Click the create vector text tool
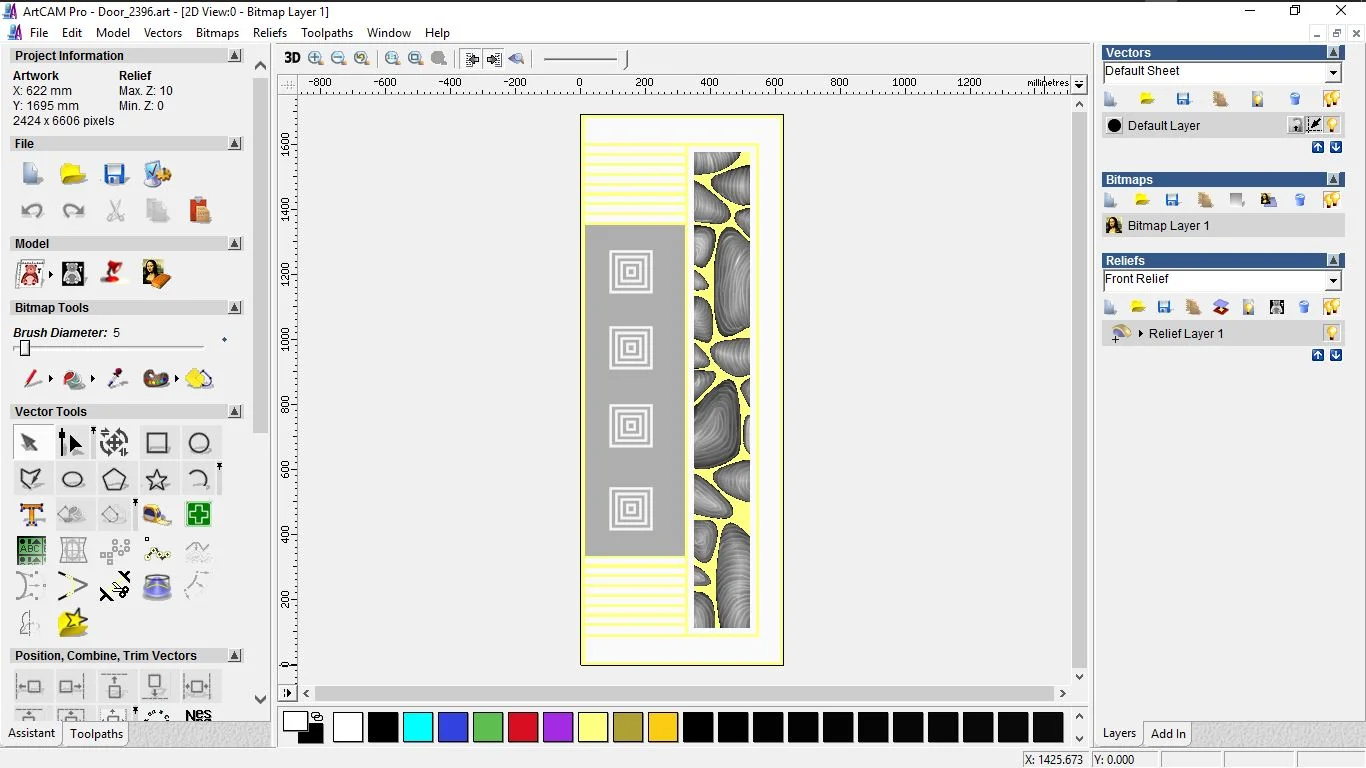Viewport: 1366px width, 768px height. (31, 515)
